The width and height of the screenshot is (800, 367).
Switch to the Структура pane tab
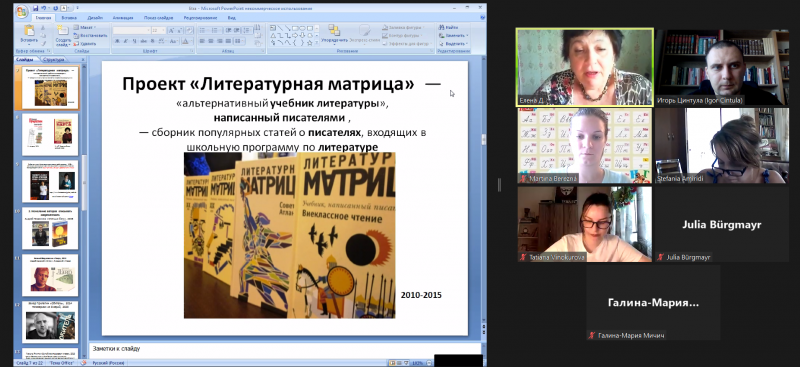tap(54, 60)
